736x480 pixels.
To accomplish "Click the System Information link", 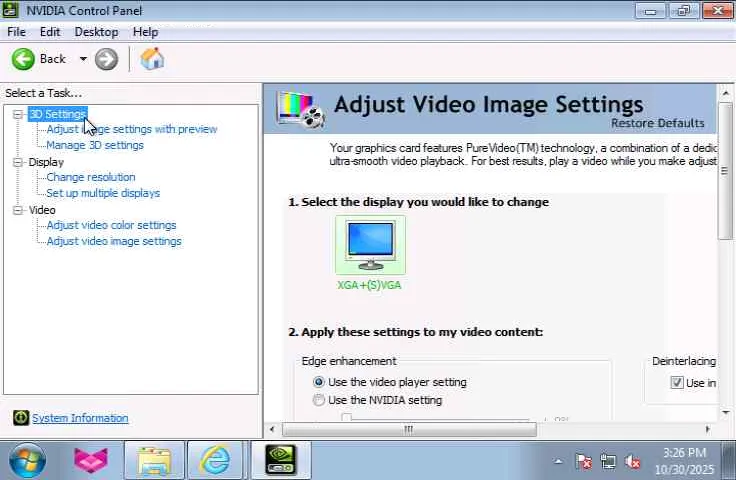I will tap(80, 418).
